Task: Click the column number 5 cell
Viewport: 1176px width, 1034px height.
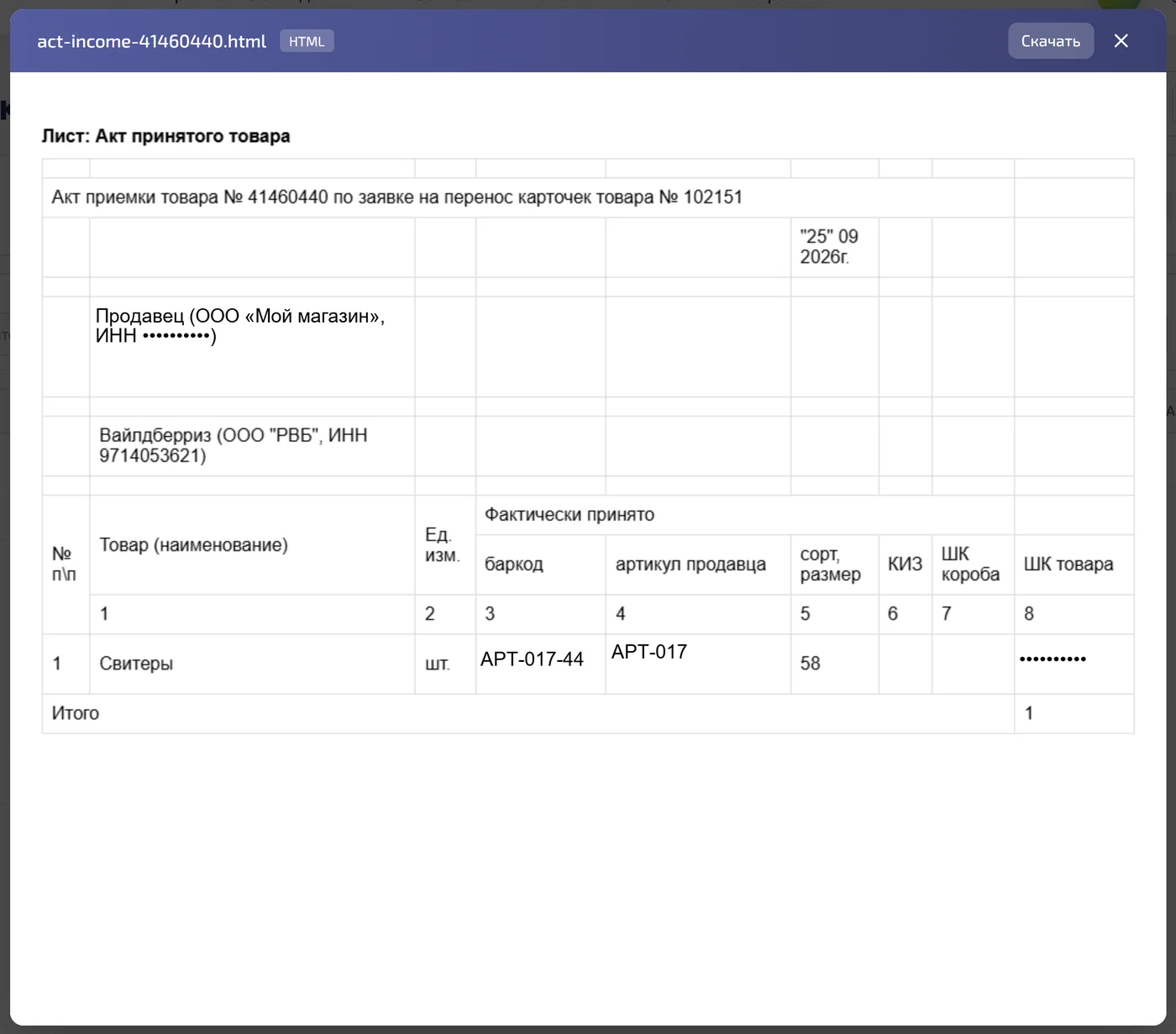Action: tap(834, 614)
